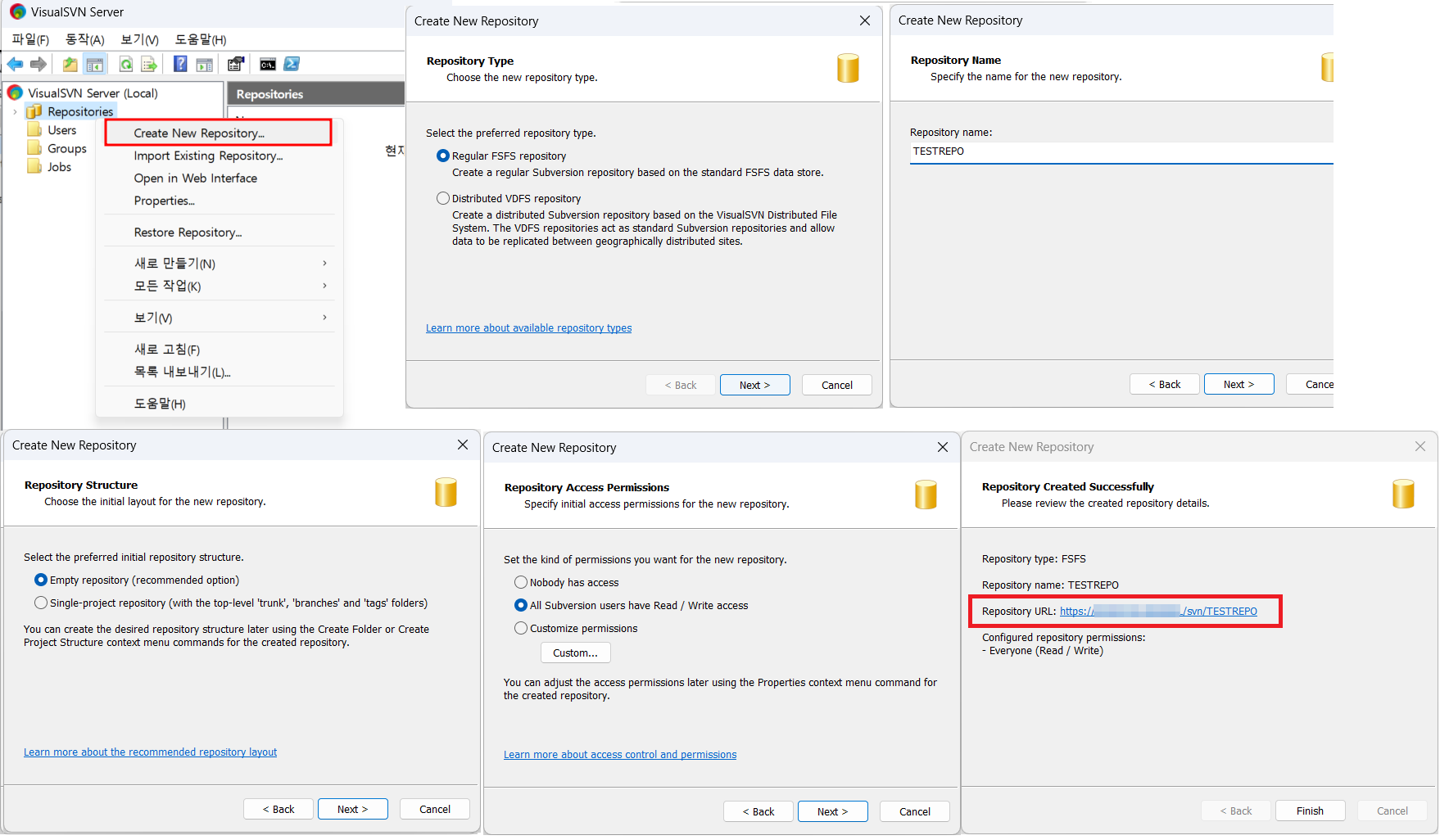
Task: Toggle the Show/Hide Console Tree icon
Action: click(x=95, y=64)
